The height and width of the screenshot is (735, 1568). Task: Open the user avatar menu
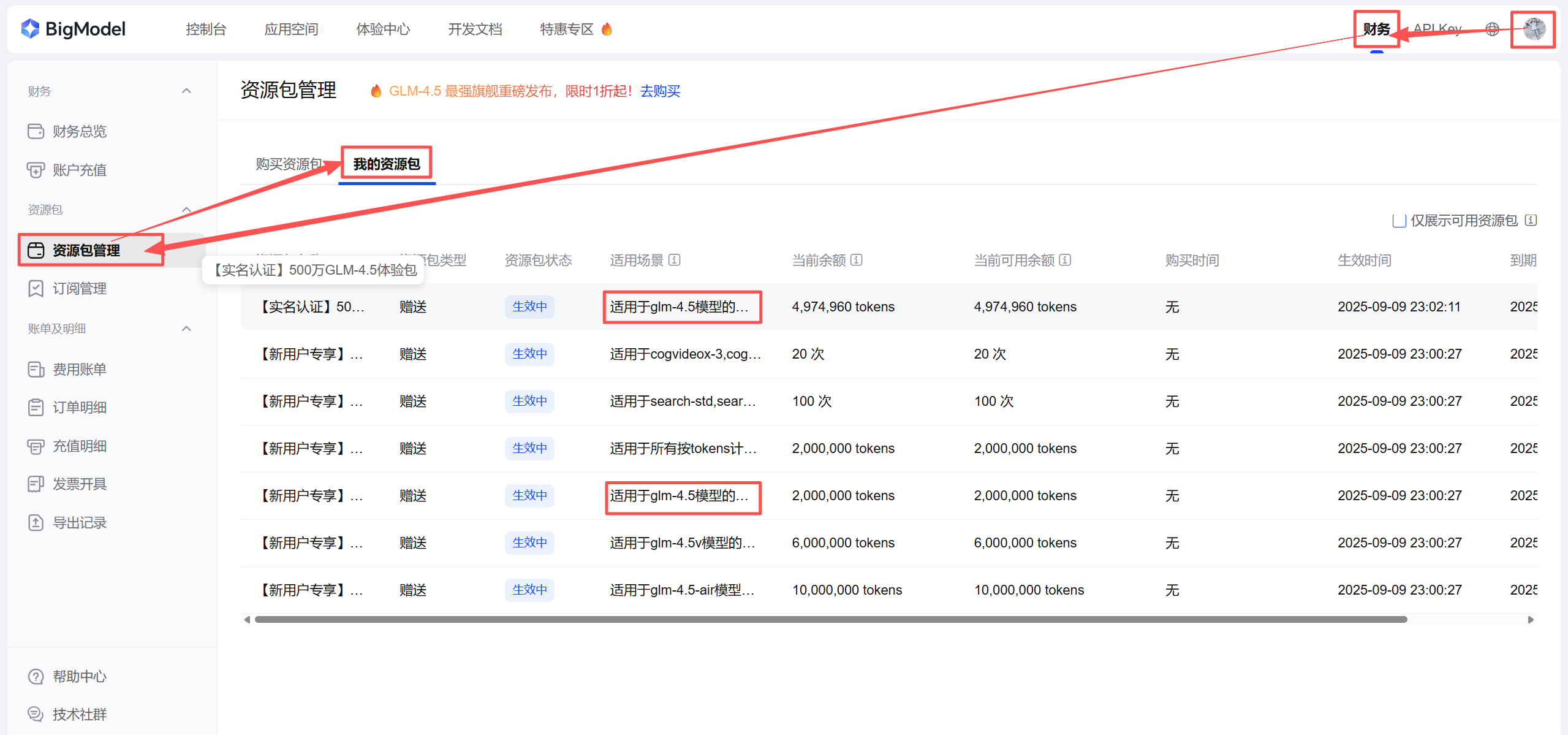click(1534, 29)
